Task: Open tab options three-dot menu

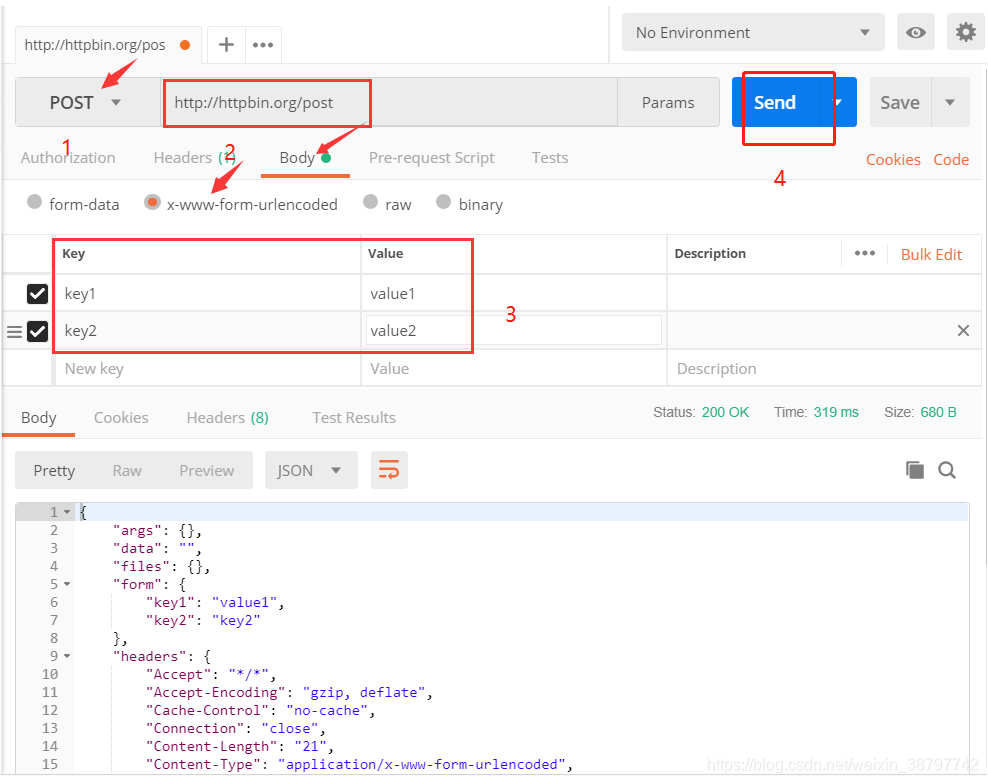Action: coord(263,45)
